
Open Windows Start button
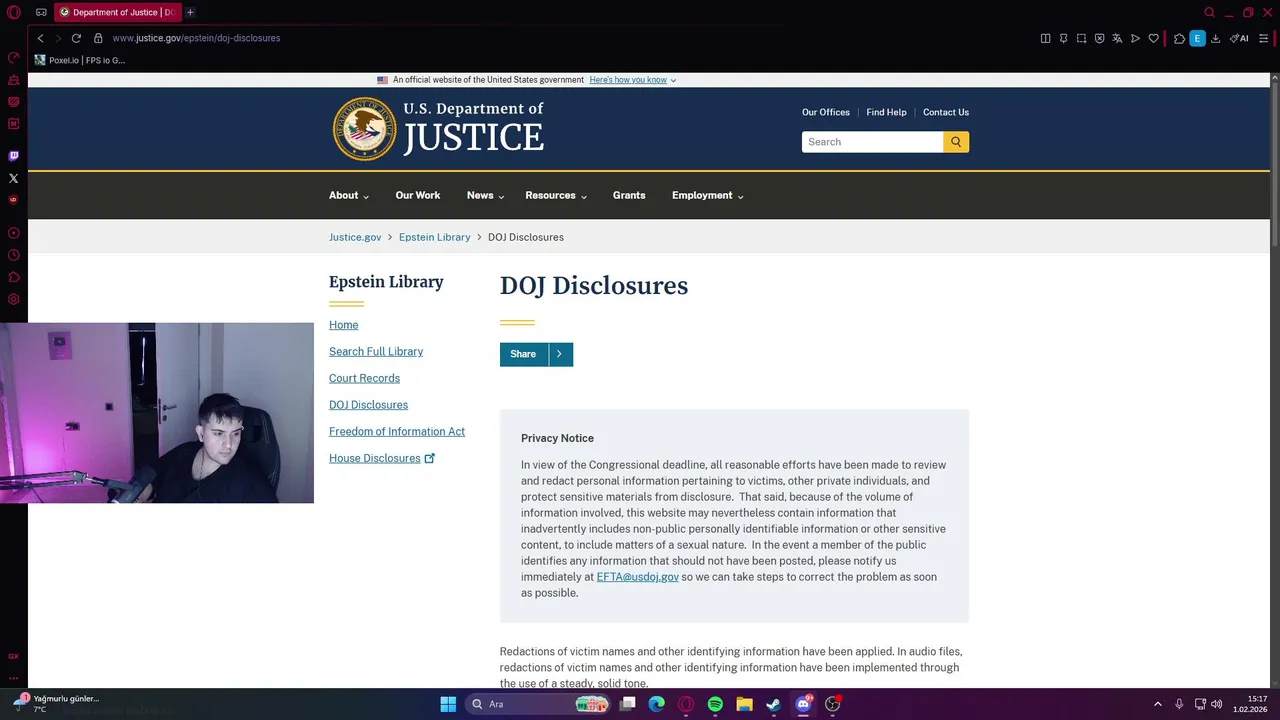(x=448, y=704)
